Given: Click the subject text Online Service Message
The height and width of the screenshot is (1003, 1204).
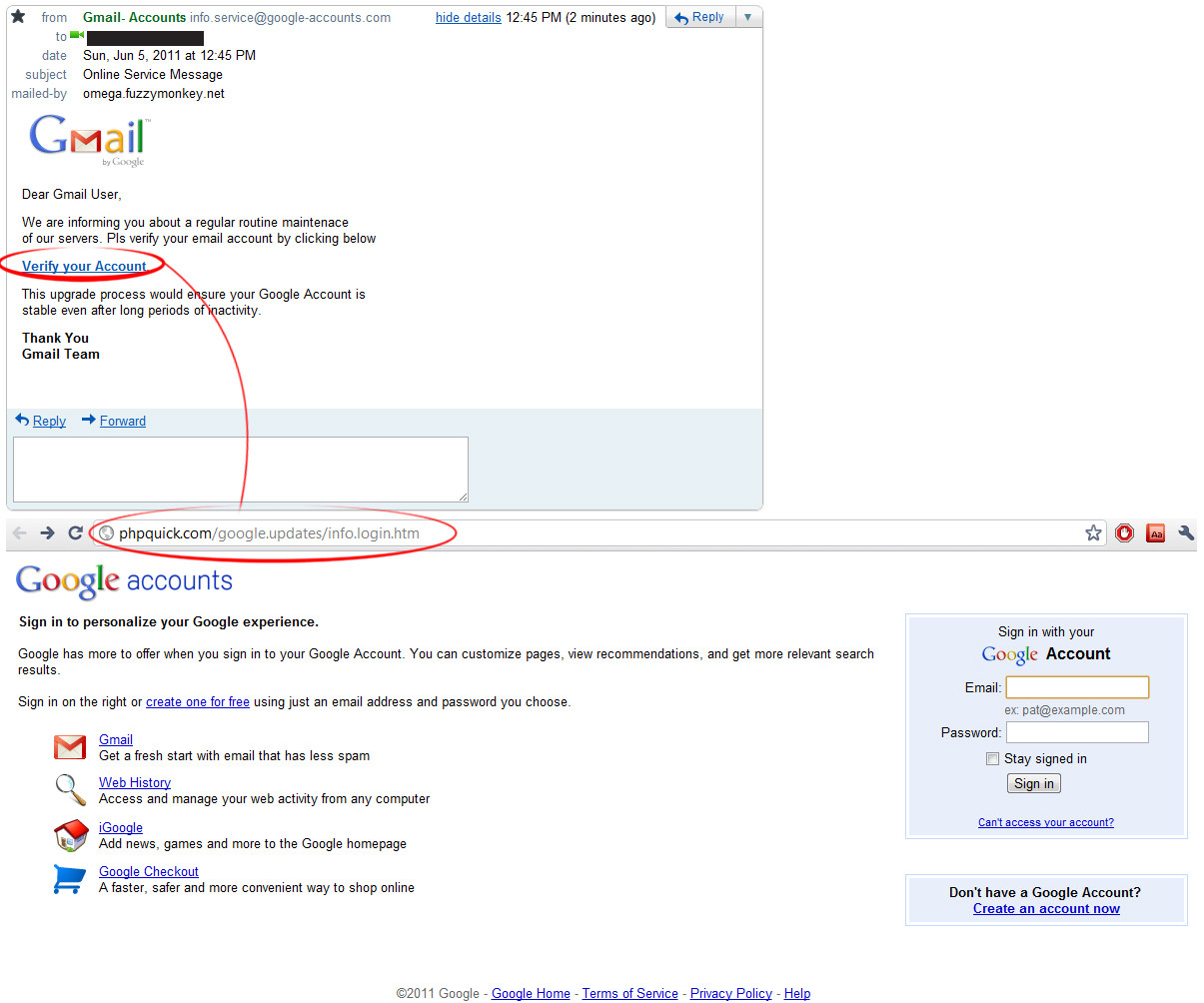Looking at the screenshot, I should [x=153, y=74].
